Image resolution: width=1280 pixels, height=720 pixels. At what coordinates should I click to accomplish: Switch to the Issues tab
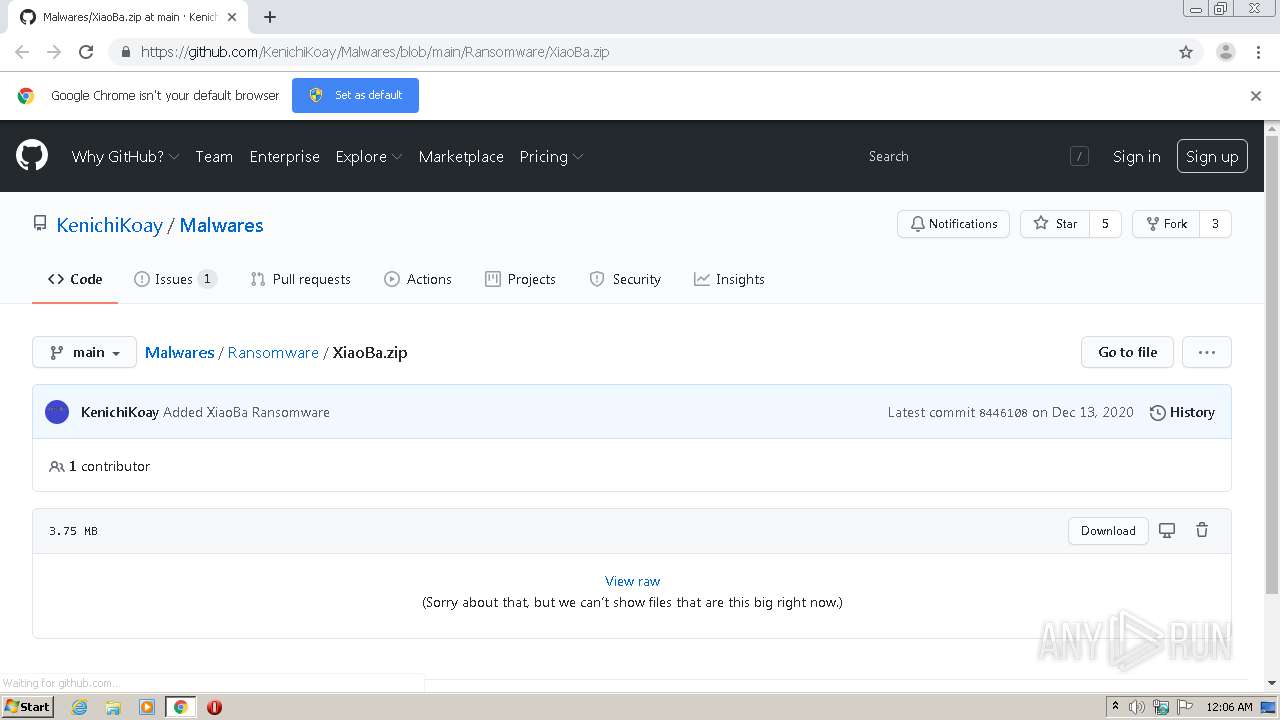pyautogui.click(x=175, y=279)
